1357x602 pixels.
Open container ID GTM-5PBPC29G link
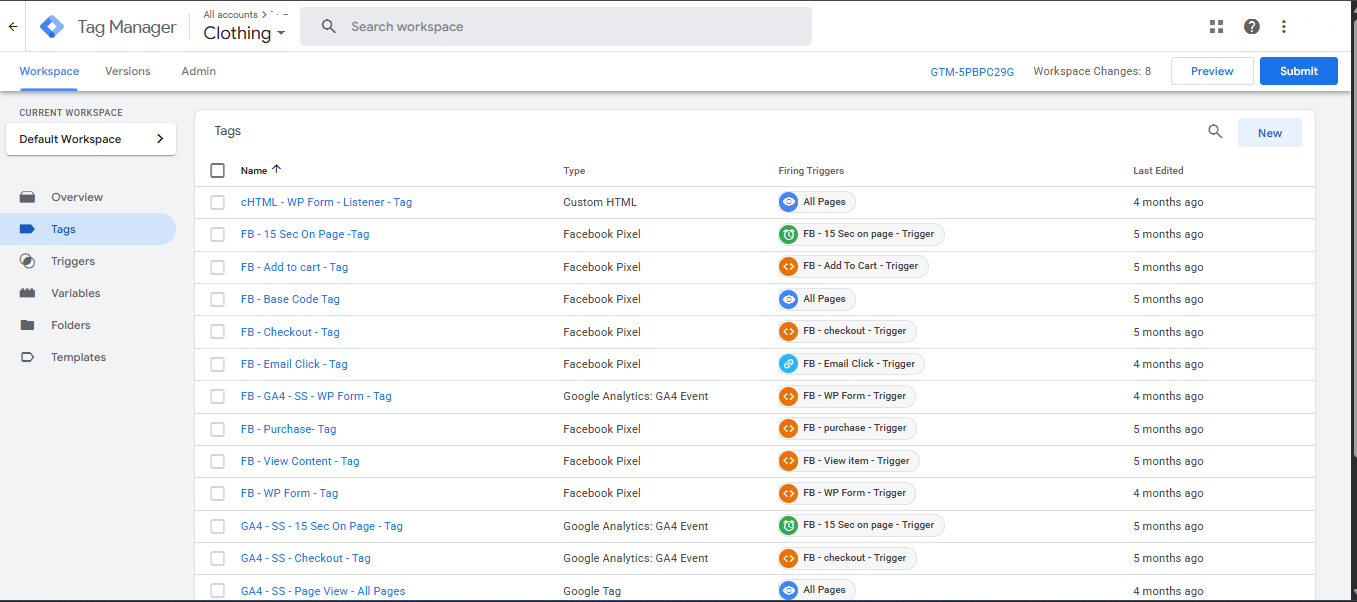(972, 72)
